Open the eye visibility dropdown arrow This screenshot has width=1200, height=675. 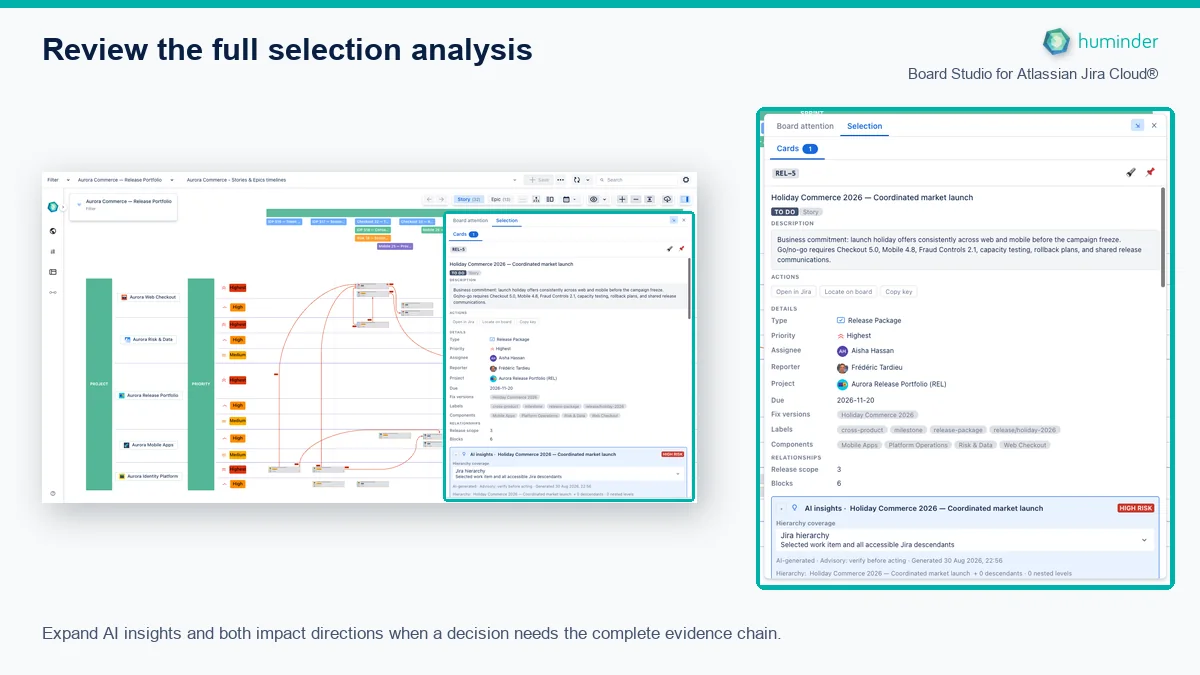604,199
